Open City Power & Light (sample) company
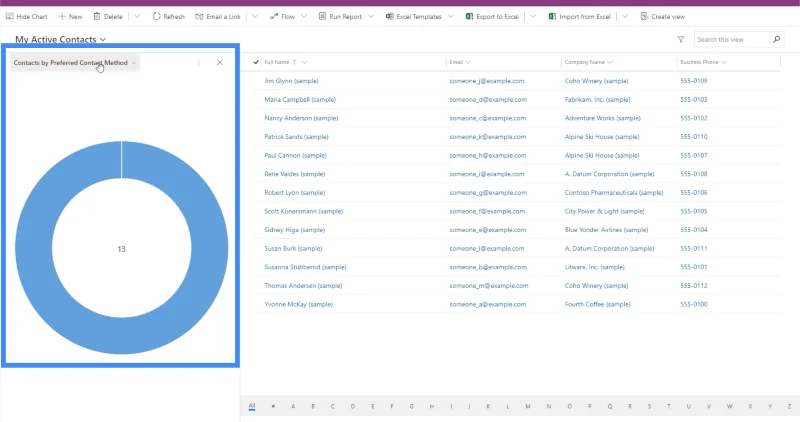The width and height of the screenshot is (800, 422). coord(605,211)
